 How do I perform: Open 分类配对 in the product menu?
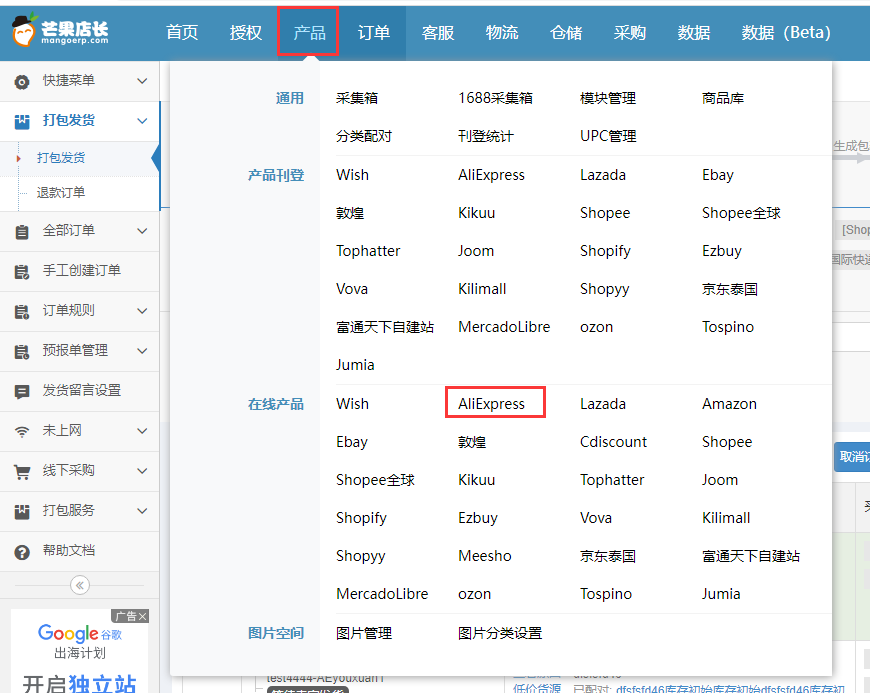pyautogui.click(x=364, y=136)
